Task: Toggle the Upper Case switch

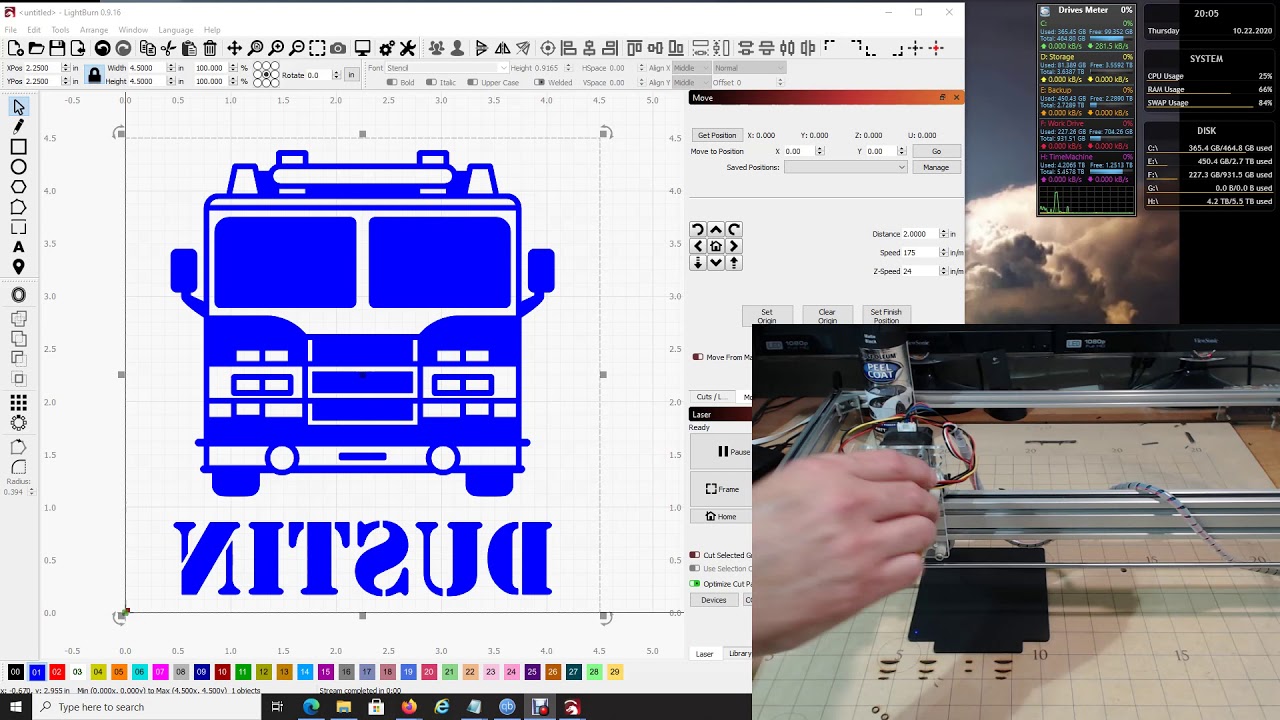Action: tap(472, 82)
